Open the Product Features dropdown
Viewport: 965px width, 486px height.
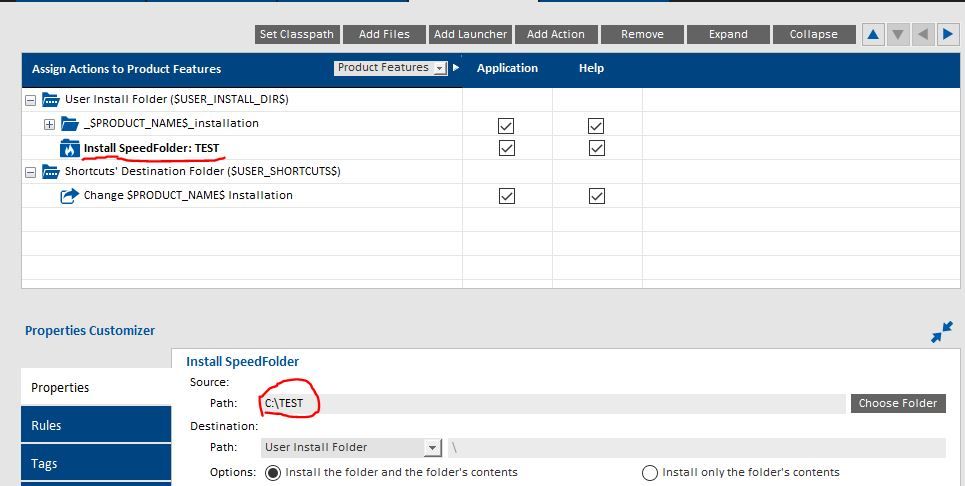pos(390,68)
